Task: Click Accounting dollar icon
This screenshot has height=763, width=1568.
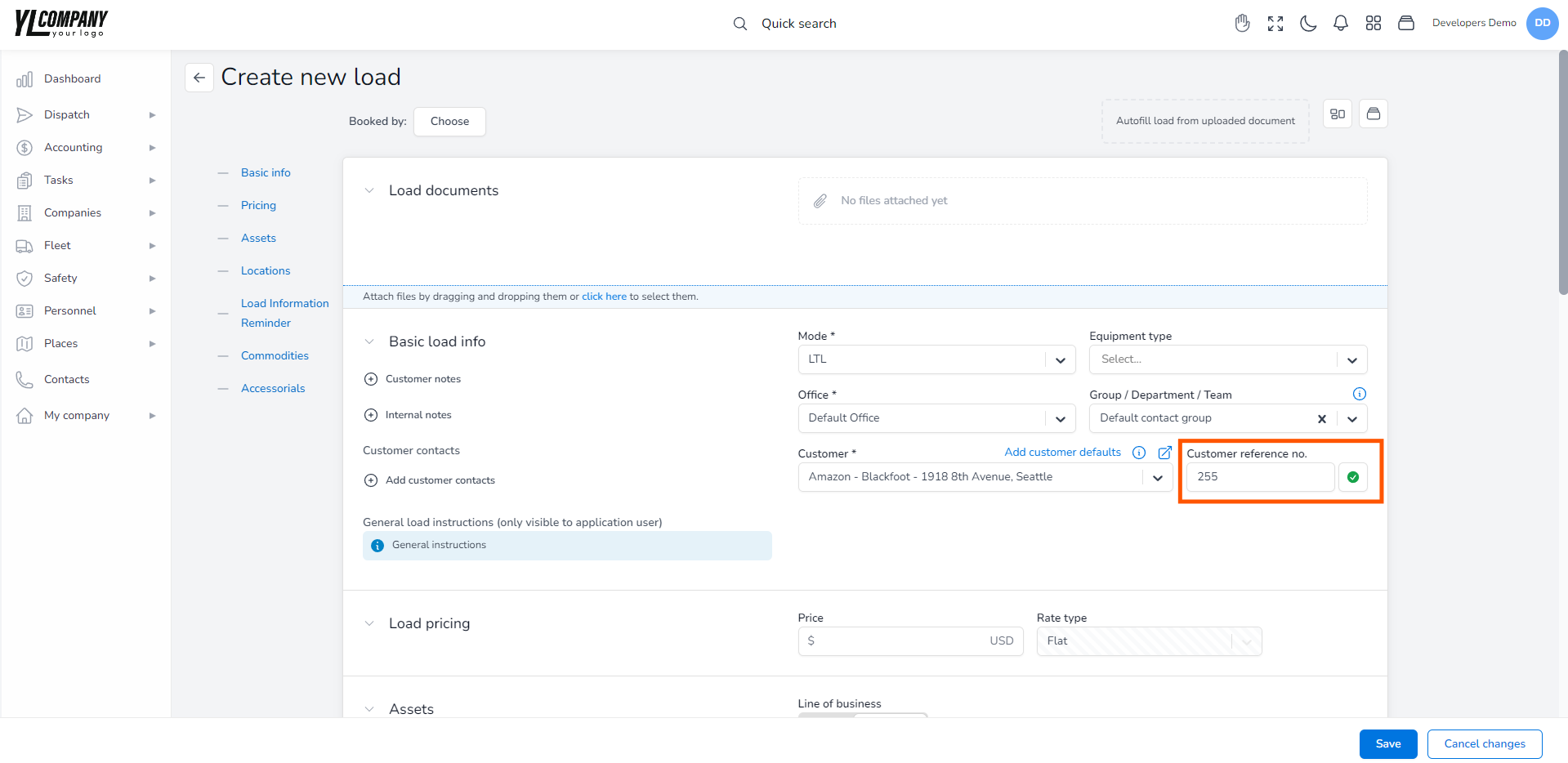Action: [25, 148]
